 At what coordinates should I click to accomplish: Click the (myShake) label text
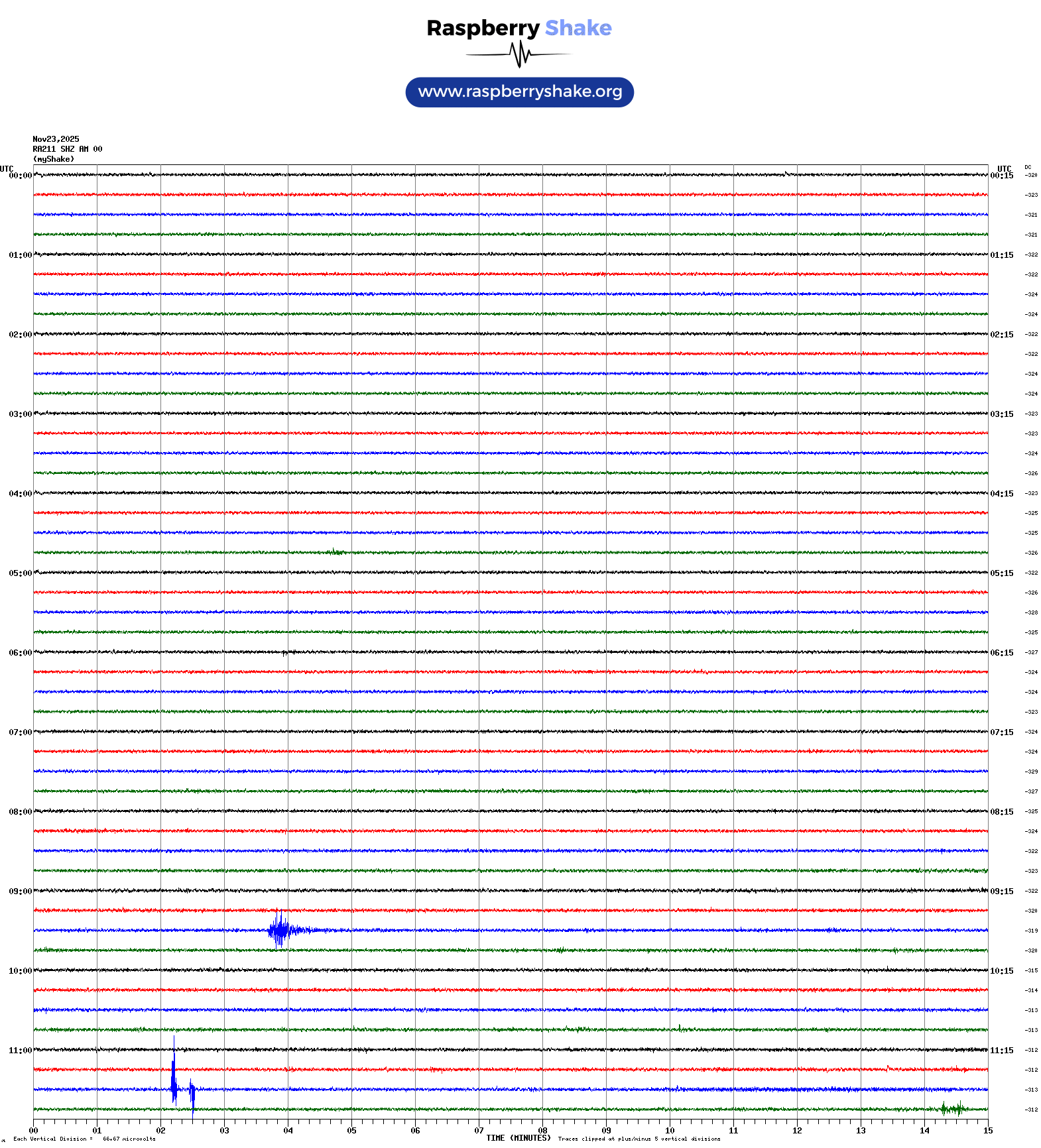pyautogui.click(x=54, y=159)
